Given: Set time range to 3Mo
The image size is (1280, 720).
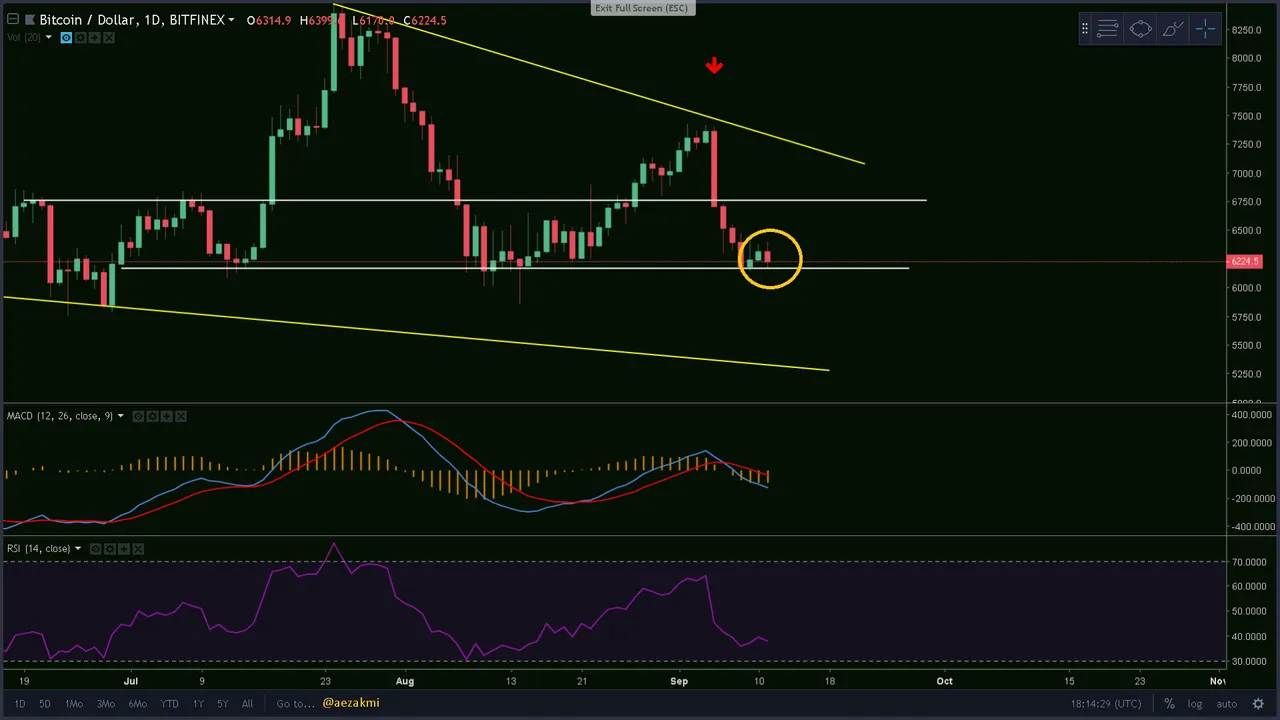Looking at the screenshot, I should [x=105, y=704].
